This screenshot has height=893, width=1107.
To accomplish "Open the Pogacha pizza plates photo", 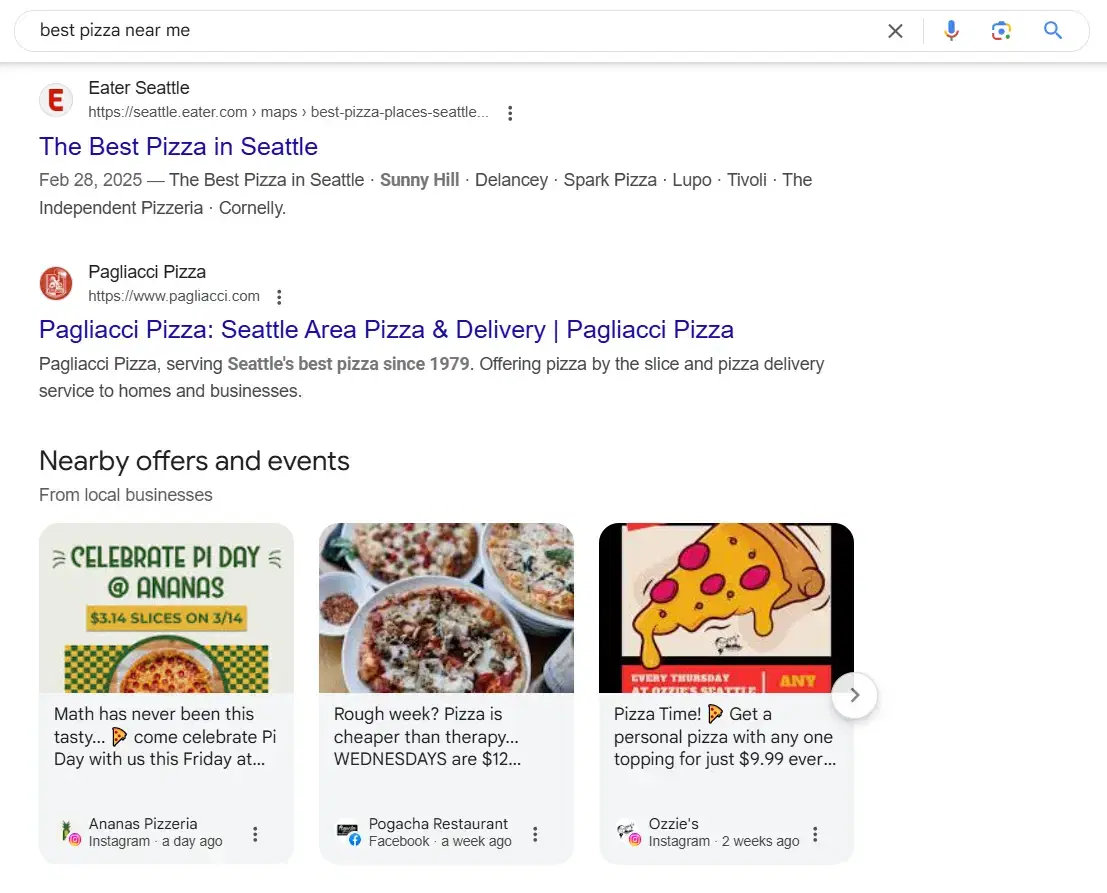I will (446, 608).
